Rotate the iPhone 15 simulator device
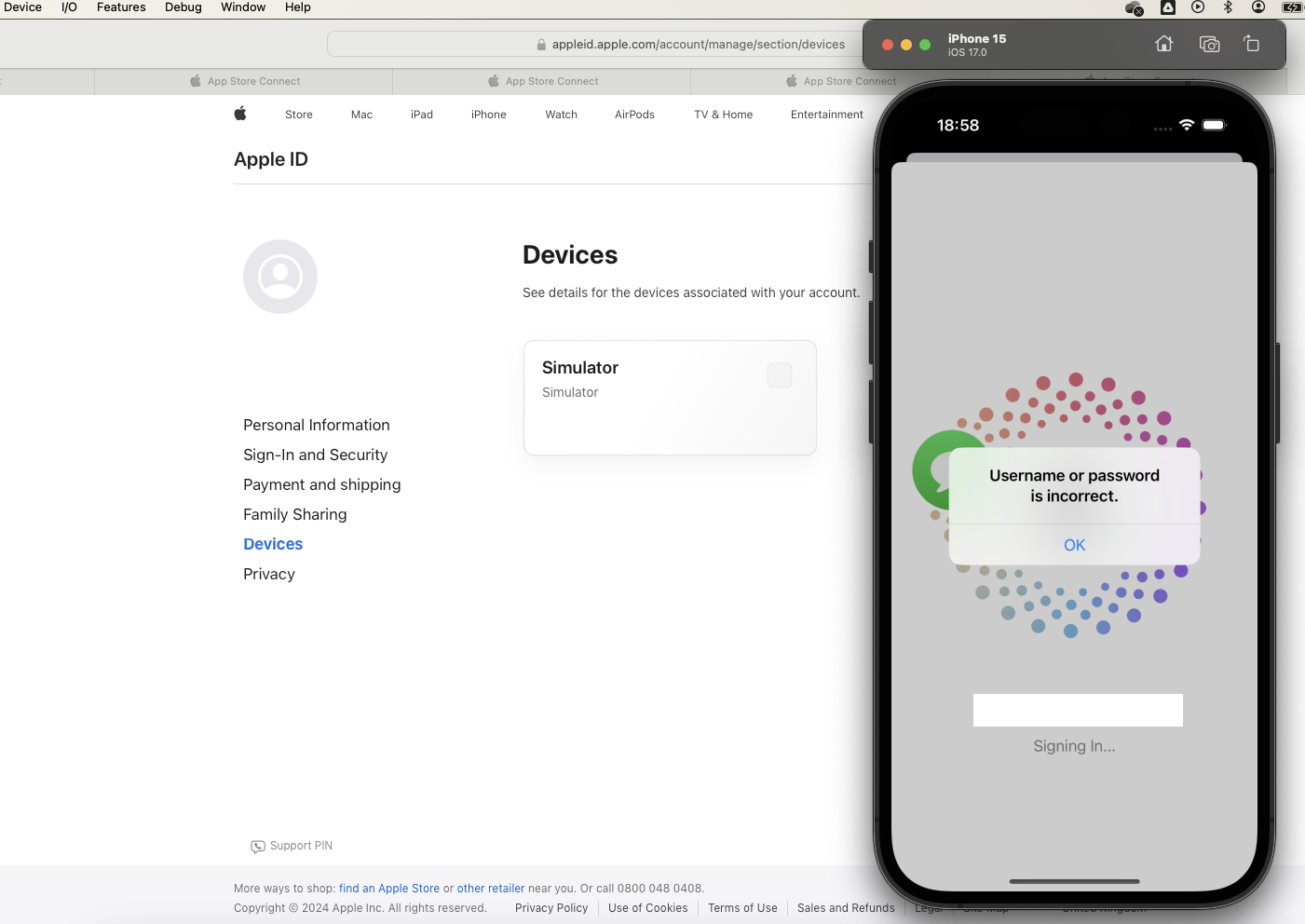 (x=1252, y=44)
